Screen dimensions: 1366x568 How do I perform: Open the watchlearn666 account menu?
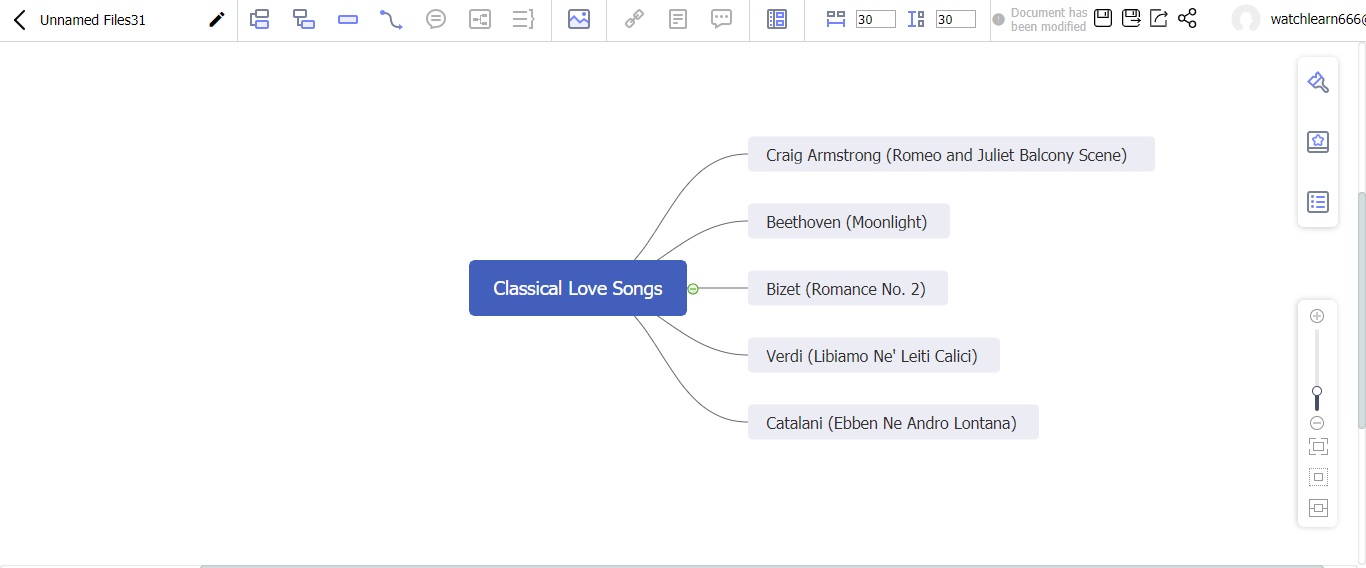click(x=1300, y=19)
